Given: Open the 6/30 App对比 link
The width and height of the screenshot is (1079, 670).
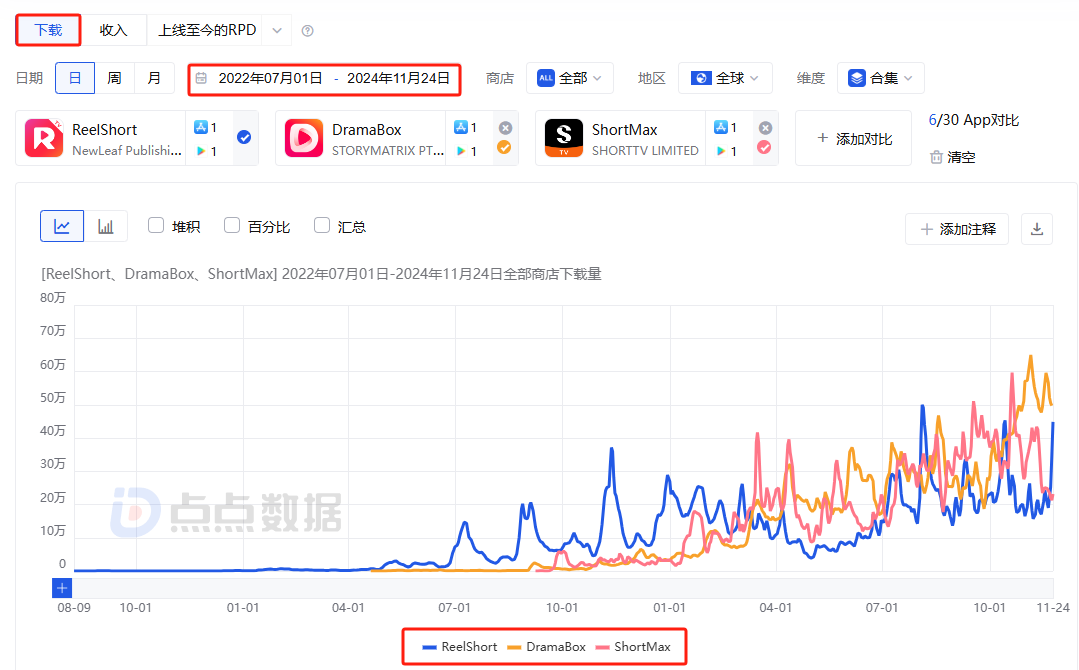Looking at the screenshot, I should [x=972, y=119].
